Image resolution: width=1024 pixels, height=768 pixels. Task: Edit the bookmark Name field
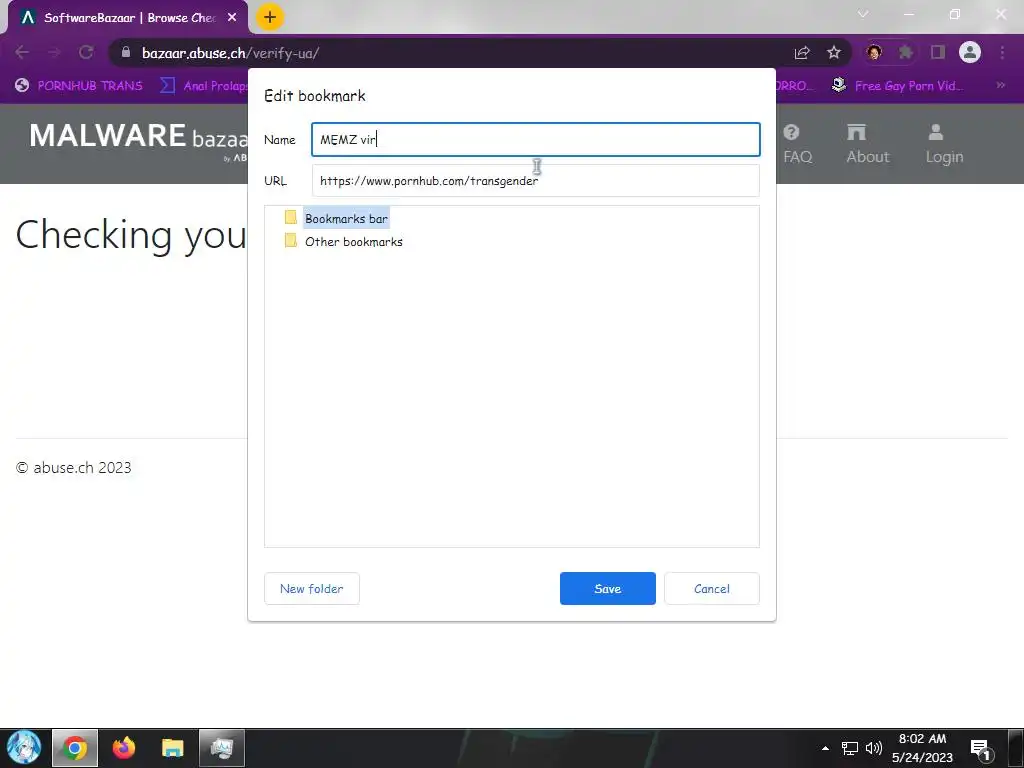[x=536, y=139]
